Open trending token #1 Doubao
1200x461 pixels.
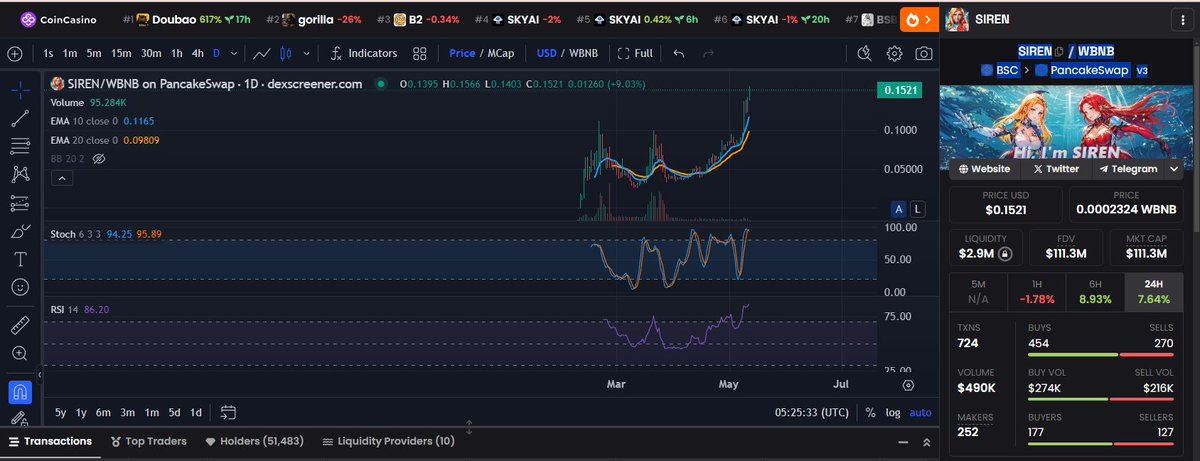coord(188,19)
